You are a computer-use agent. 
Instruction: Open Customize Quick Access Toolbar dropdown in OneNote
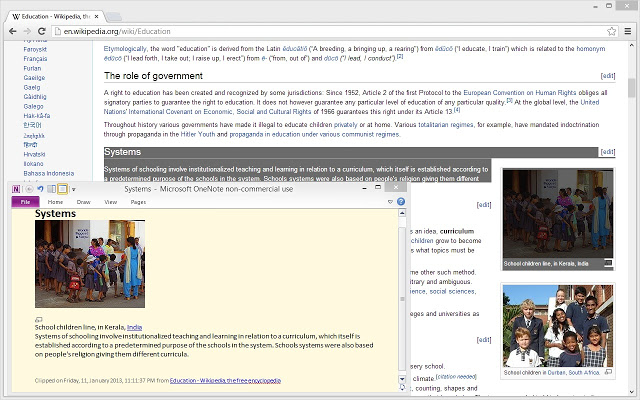tap(74, 189)
